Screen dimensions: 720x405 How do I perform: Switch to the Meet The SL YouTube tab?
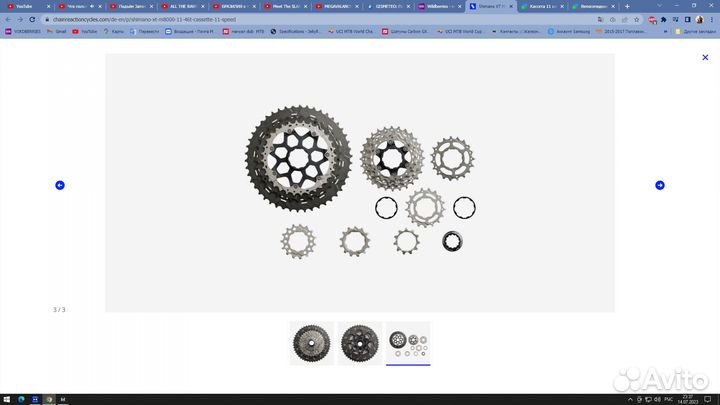(286, 6)
